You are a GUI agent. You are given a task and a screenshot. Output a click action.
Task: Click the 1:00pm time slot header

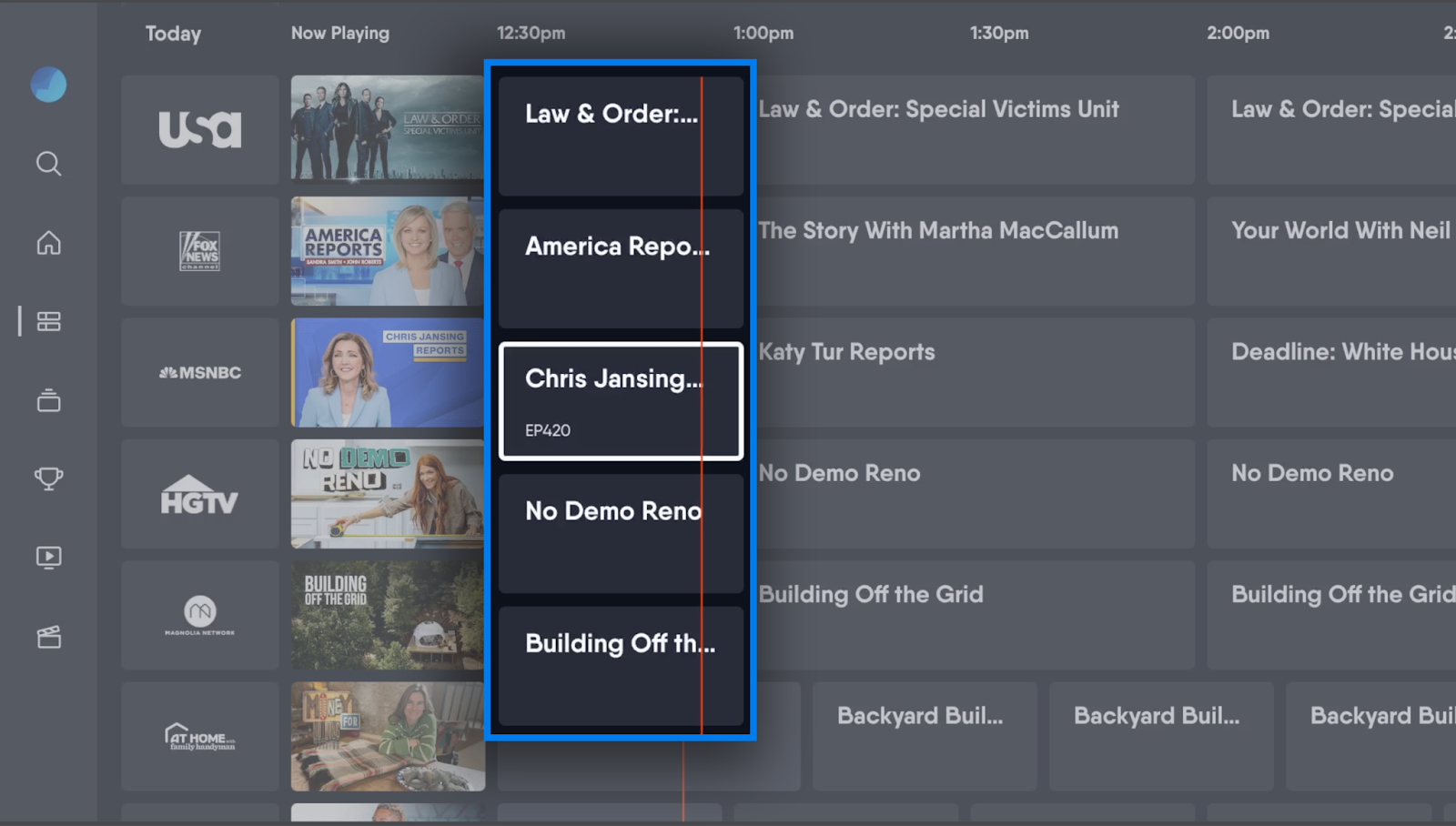[763, 34]
